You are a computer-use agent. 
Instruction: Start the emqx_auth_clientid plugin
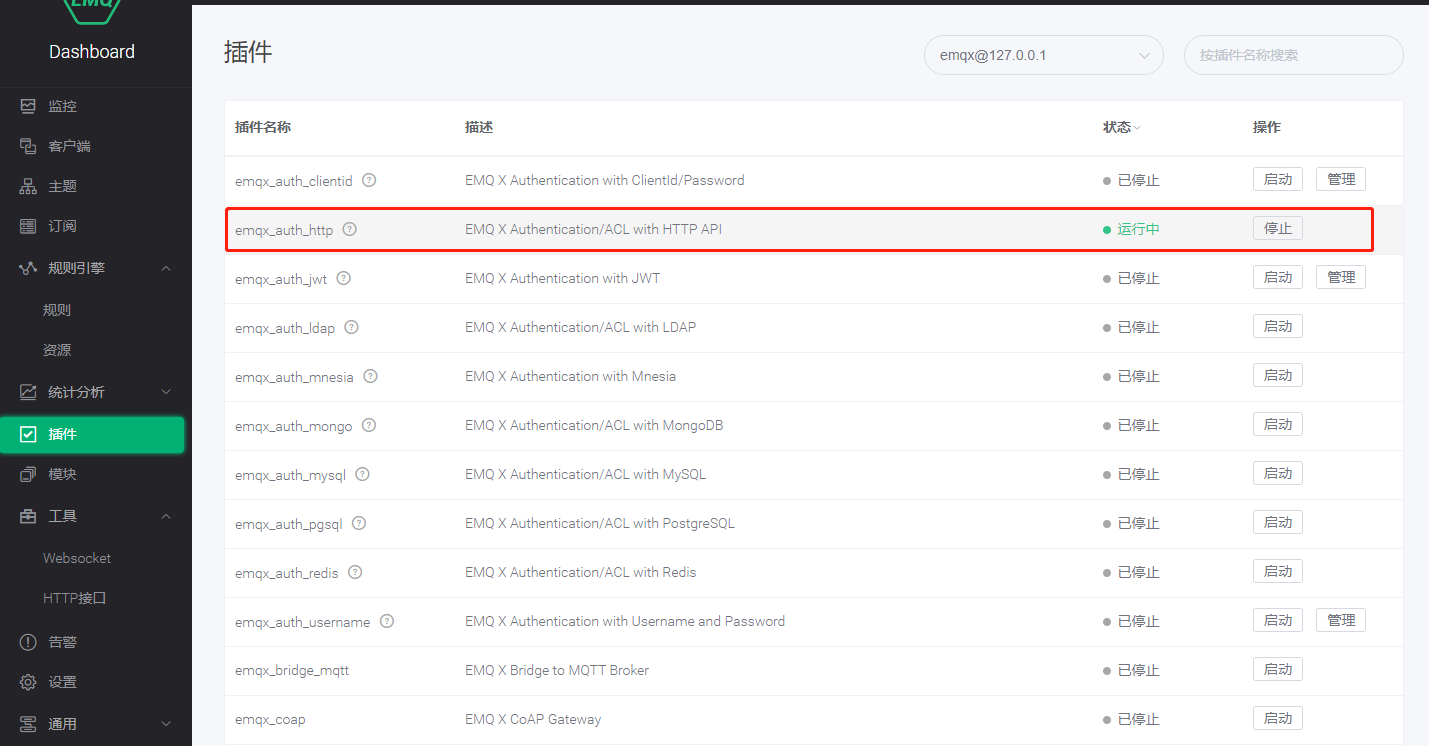[x=1278, y=179]
